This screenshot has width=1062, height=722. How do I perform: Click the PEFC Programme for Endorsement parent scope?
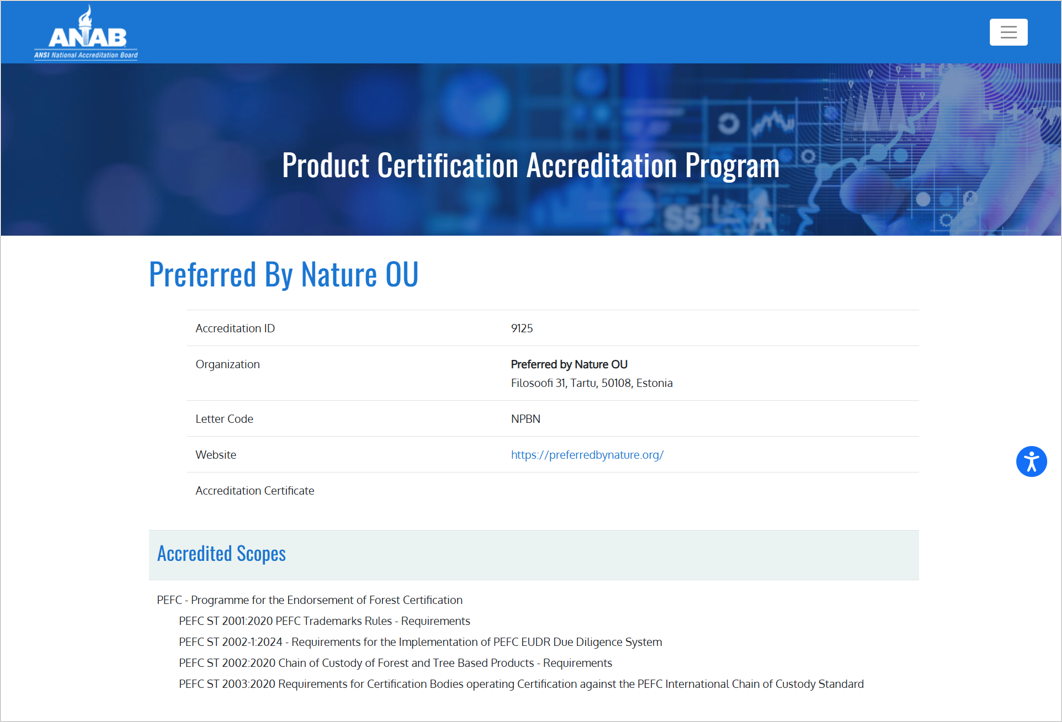click(x=309, y=600)
